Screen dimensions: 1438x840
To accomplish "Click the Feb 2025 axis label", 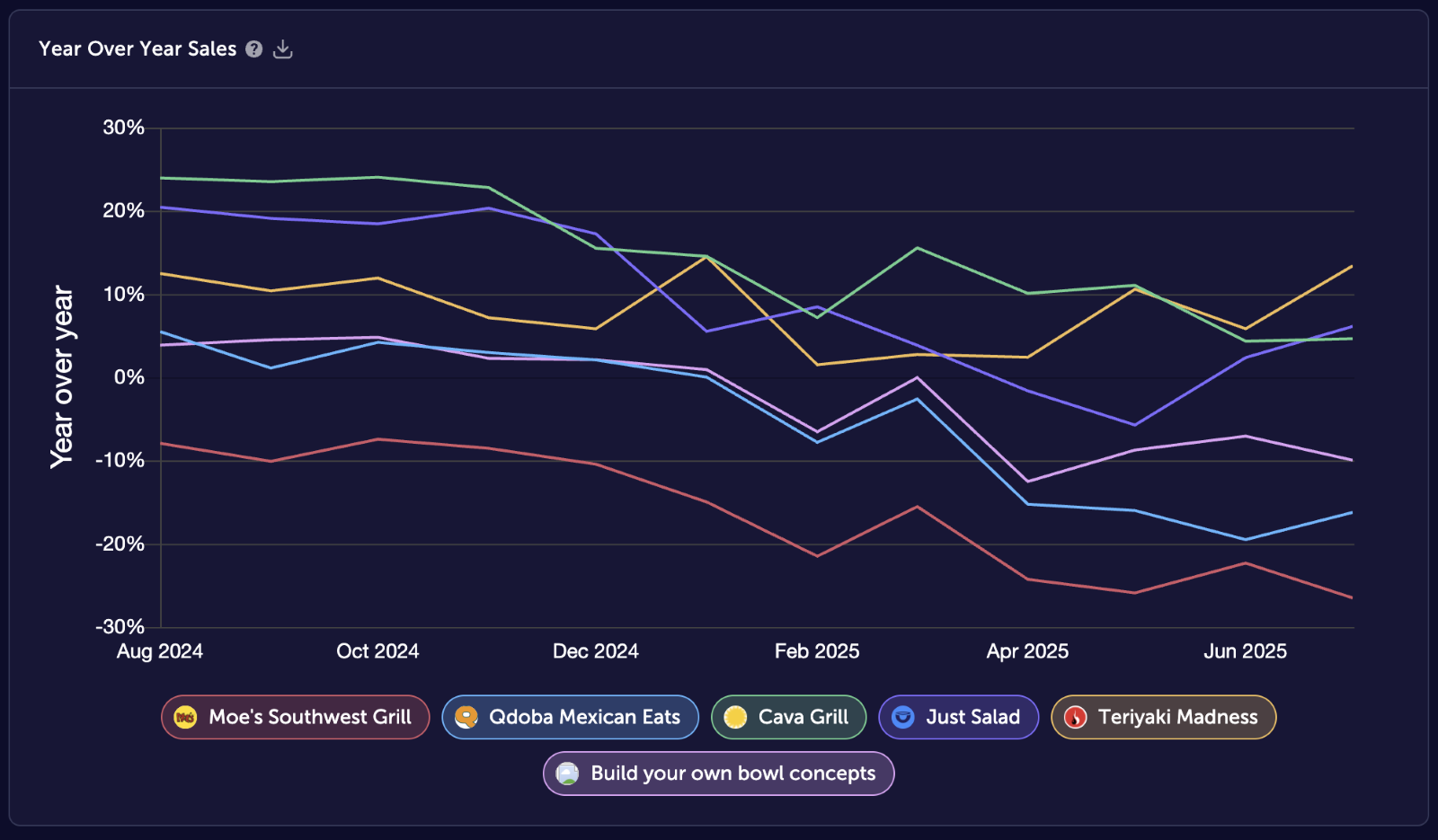I will pyautogui.click(x=817, y=651).
